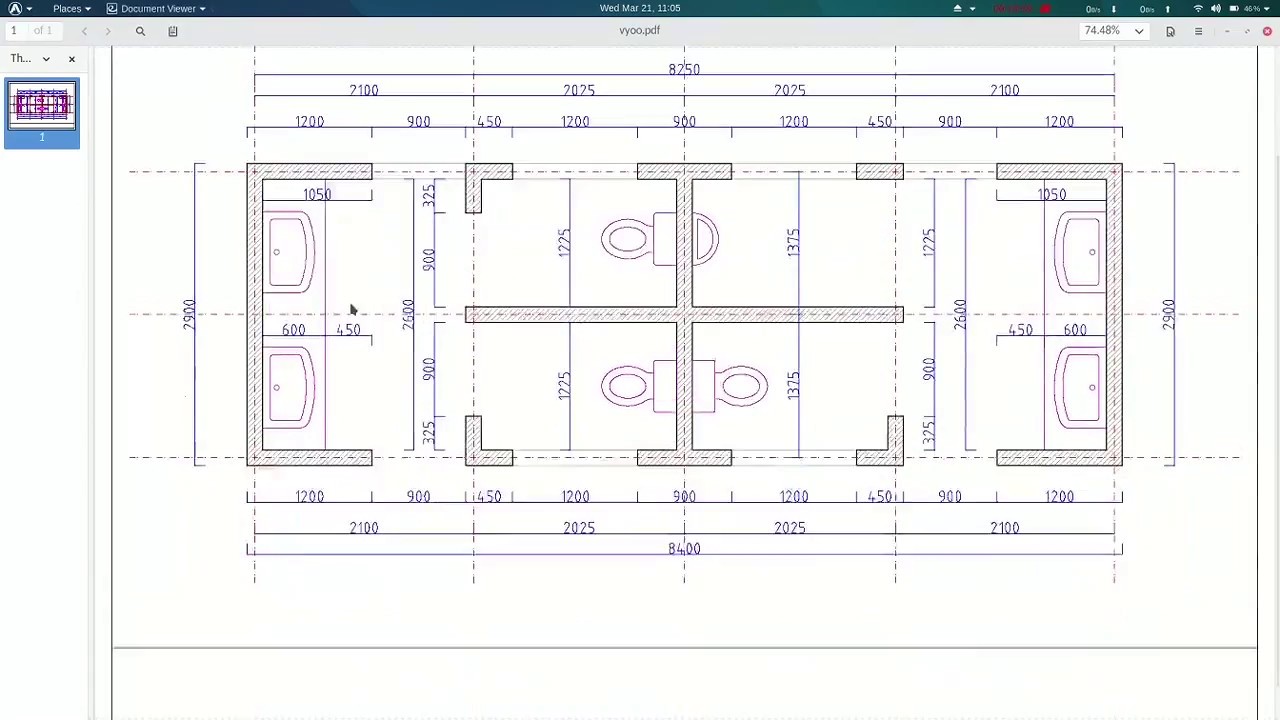Open the Document Viewer app menu
Screen dimensions: 1280x720
pyautogui.click(x=156, y=8)
